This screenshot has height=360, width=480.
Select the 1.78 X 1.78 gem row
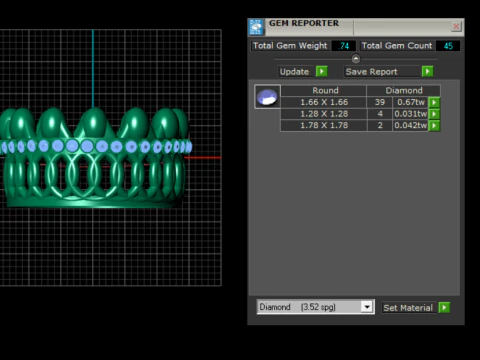pyautogui.click(x=360, y=126)
